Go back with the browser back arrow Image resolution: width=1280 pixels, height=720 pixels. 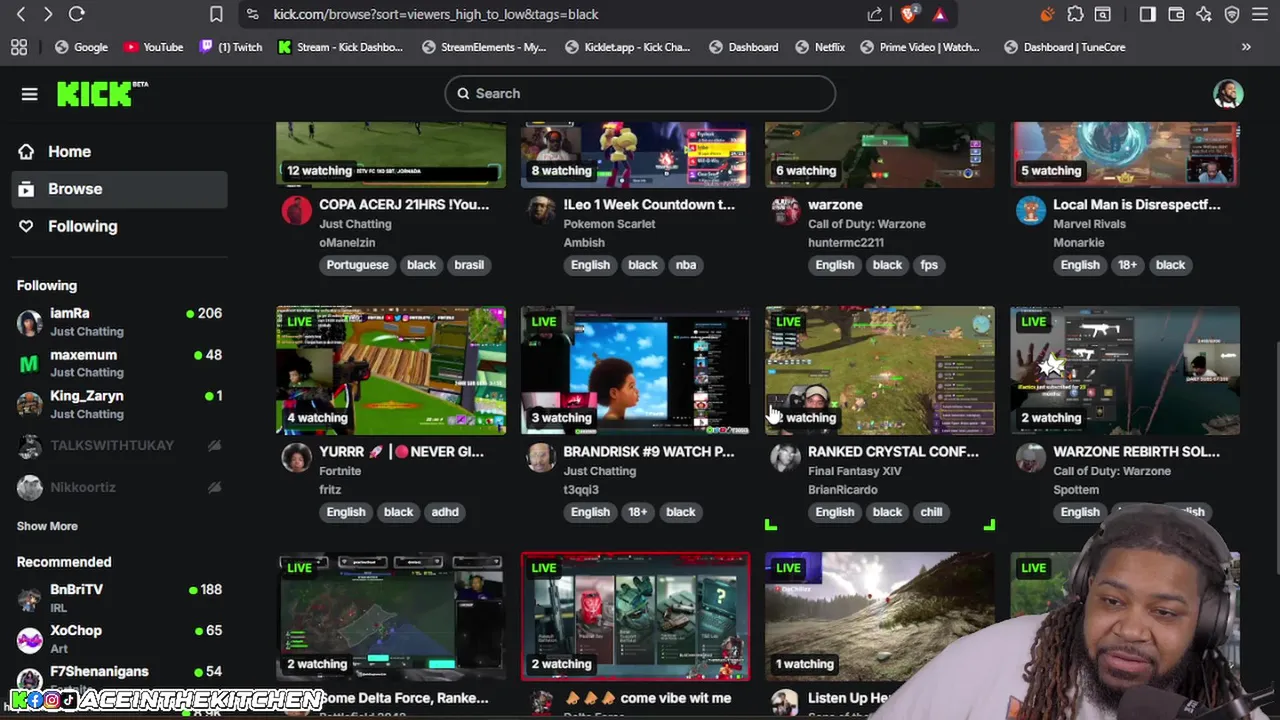click(x=21, y=14)
